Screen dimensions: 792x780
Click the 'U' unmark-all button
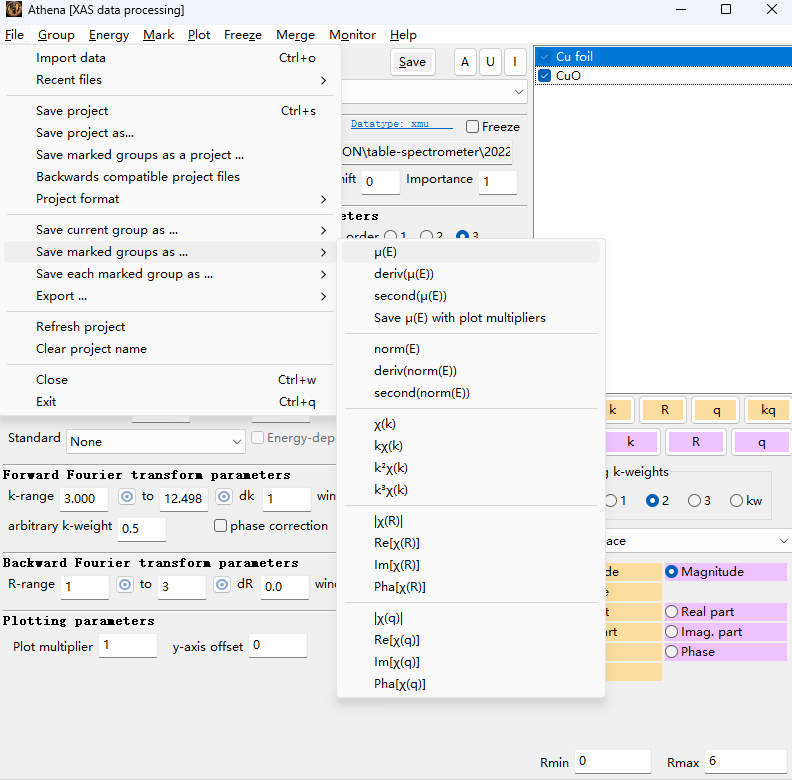(x=490, y=62)
